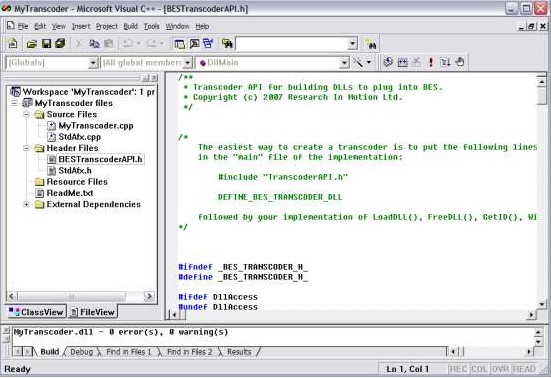Open the find text combo dropdown arrow
Viewport: 551px width, 378px height.
tap(352, 44)
